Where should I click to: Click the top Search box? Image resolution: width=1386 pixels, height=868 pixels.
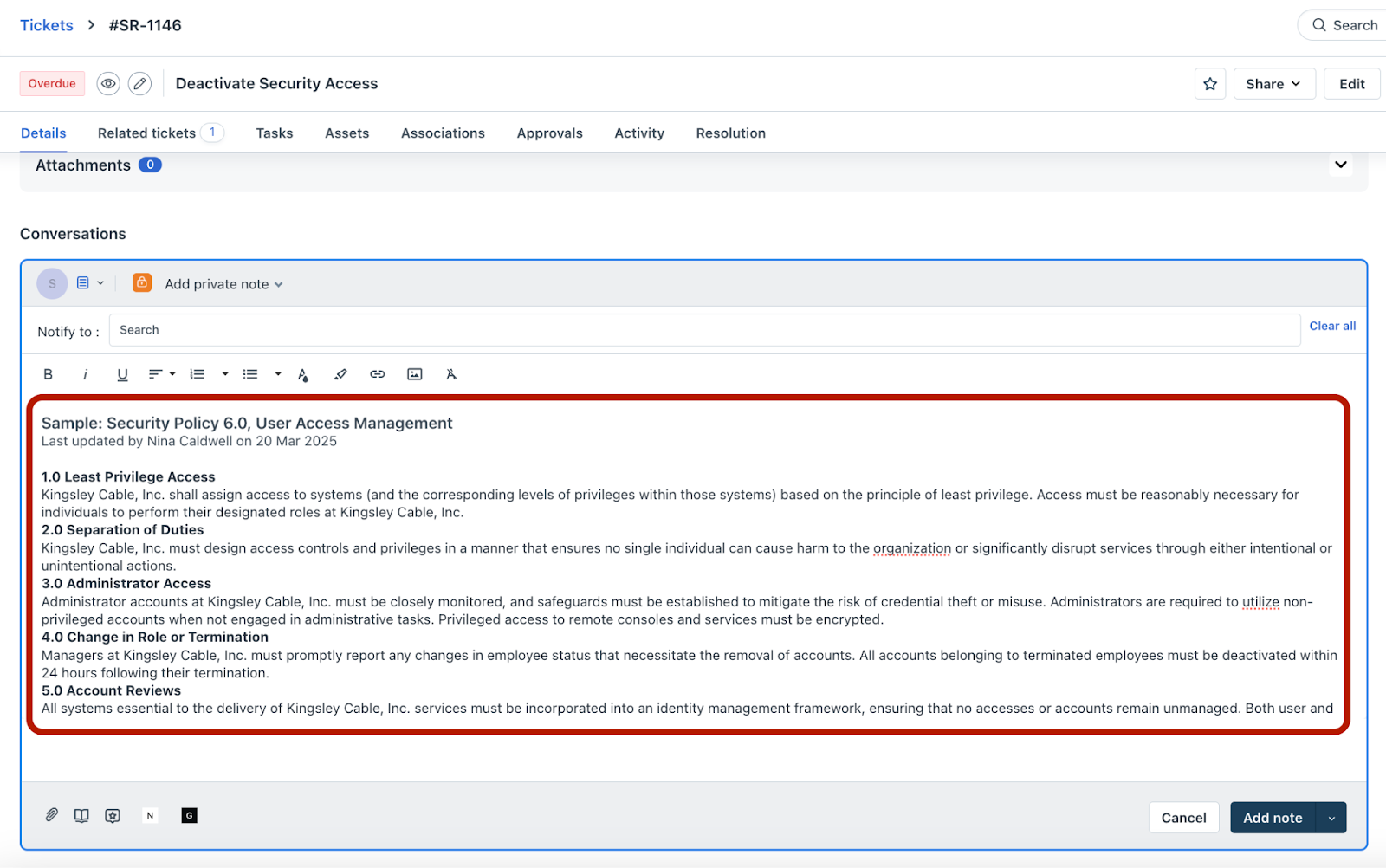1342,25
